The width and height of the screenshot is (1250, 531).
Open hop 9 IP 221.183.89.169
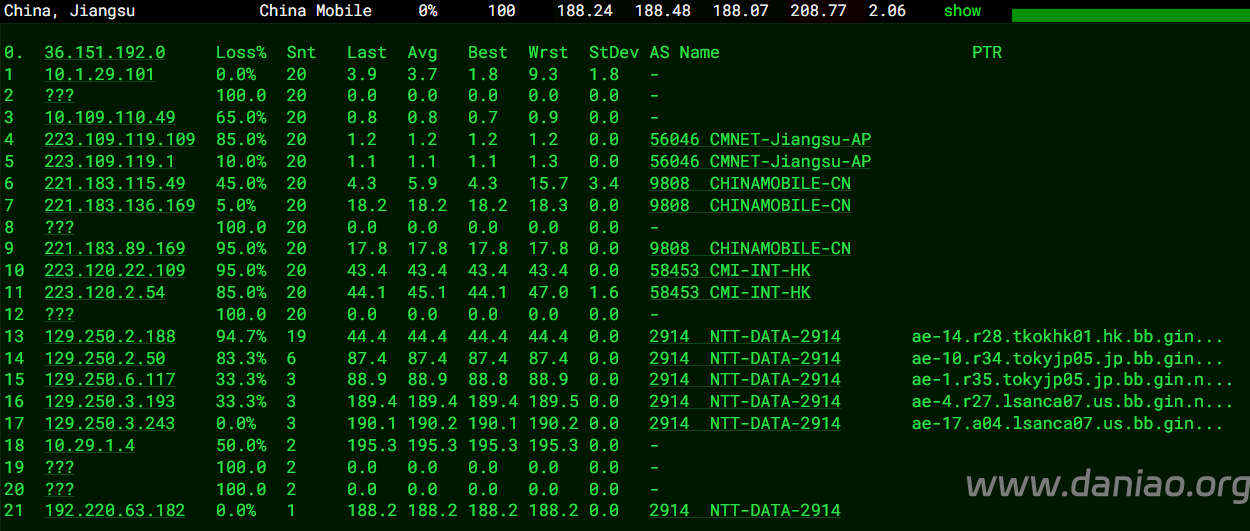(x=115, y=248)
